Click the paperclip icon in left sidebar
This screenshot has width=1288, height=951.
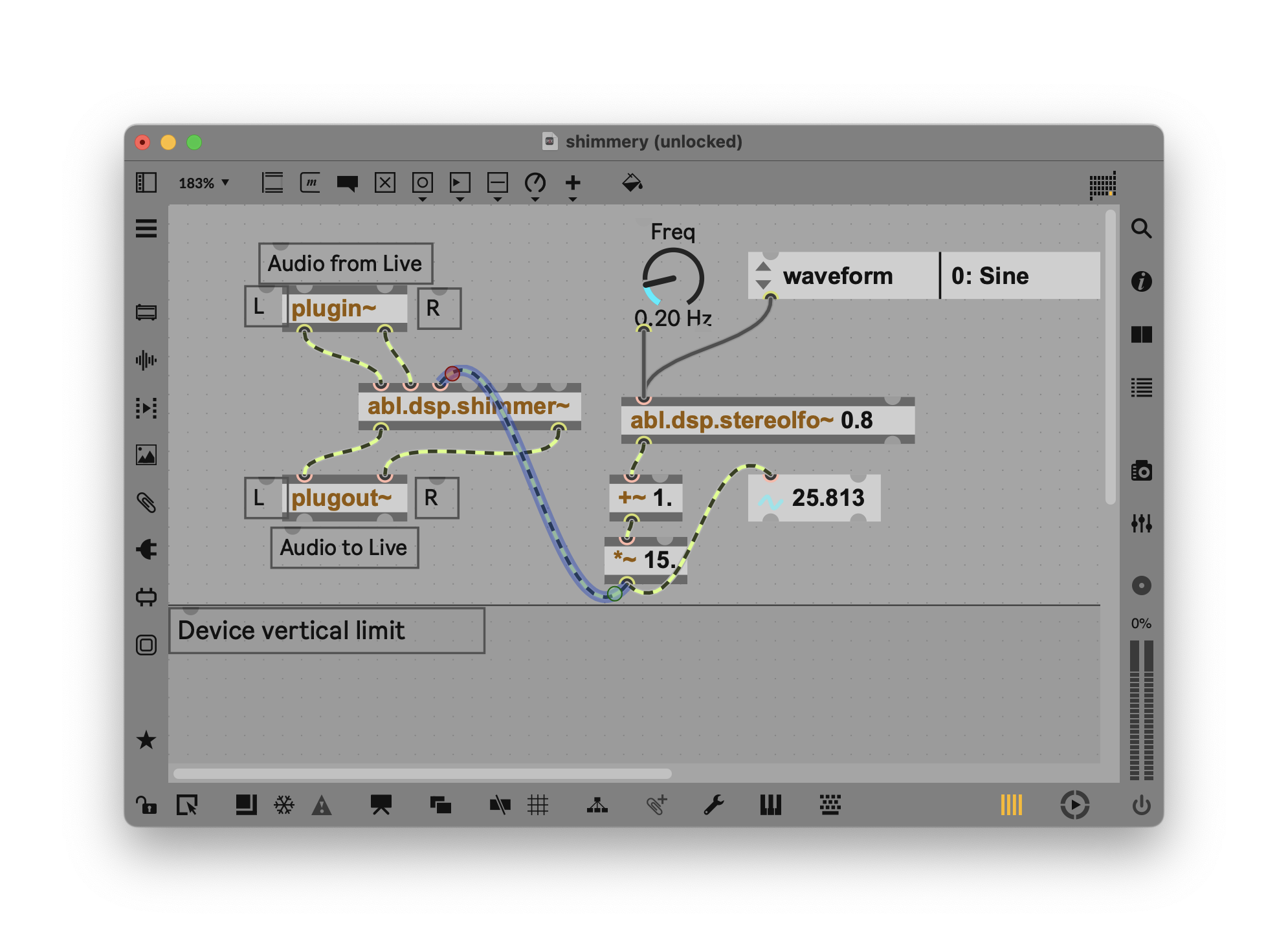146,503
